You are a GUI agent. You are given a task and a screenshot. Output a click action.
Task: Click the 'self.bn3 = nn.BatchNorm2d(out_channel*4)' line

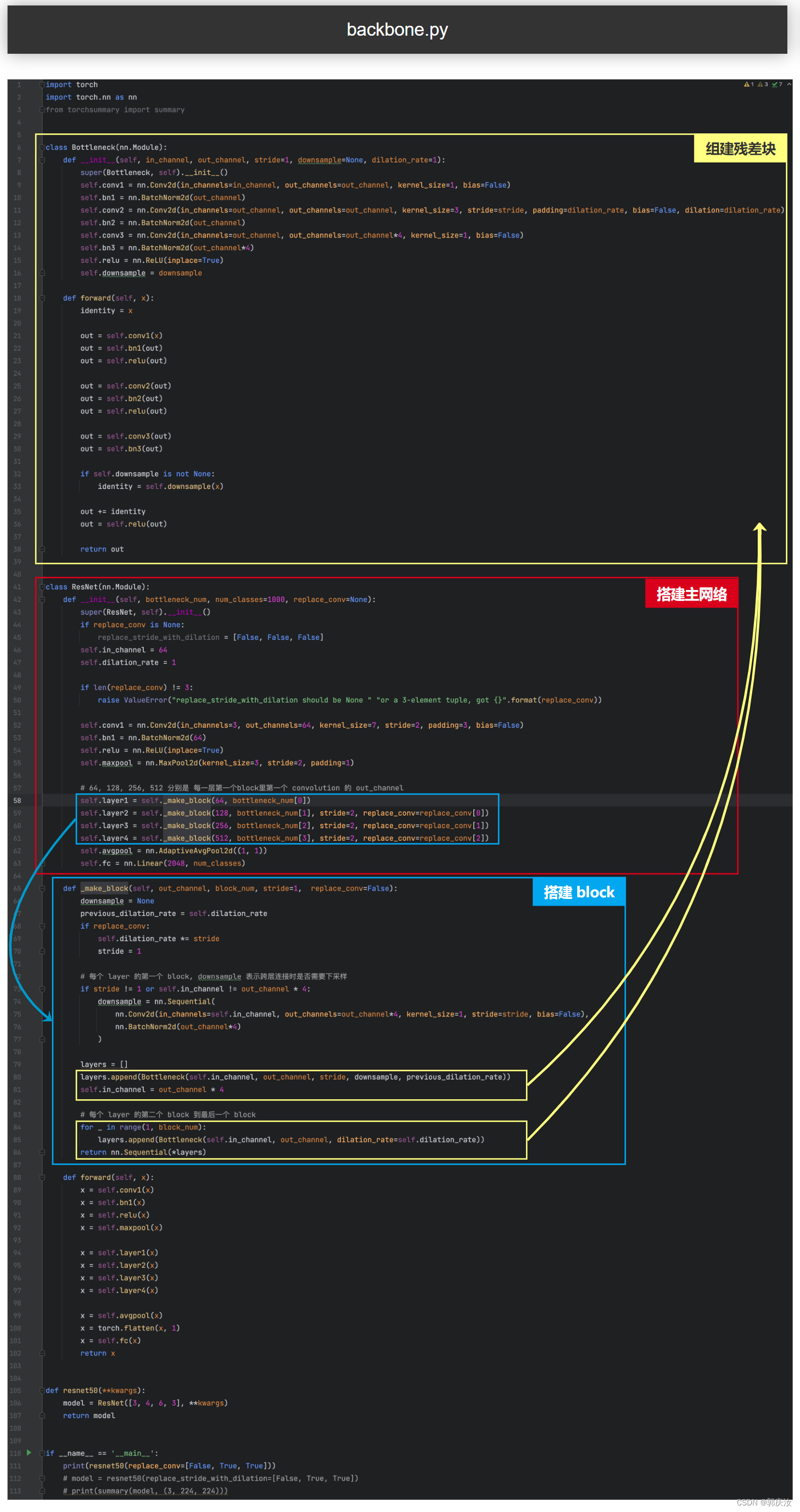point(167,248)
